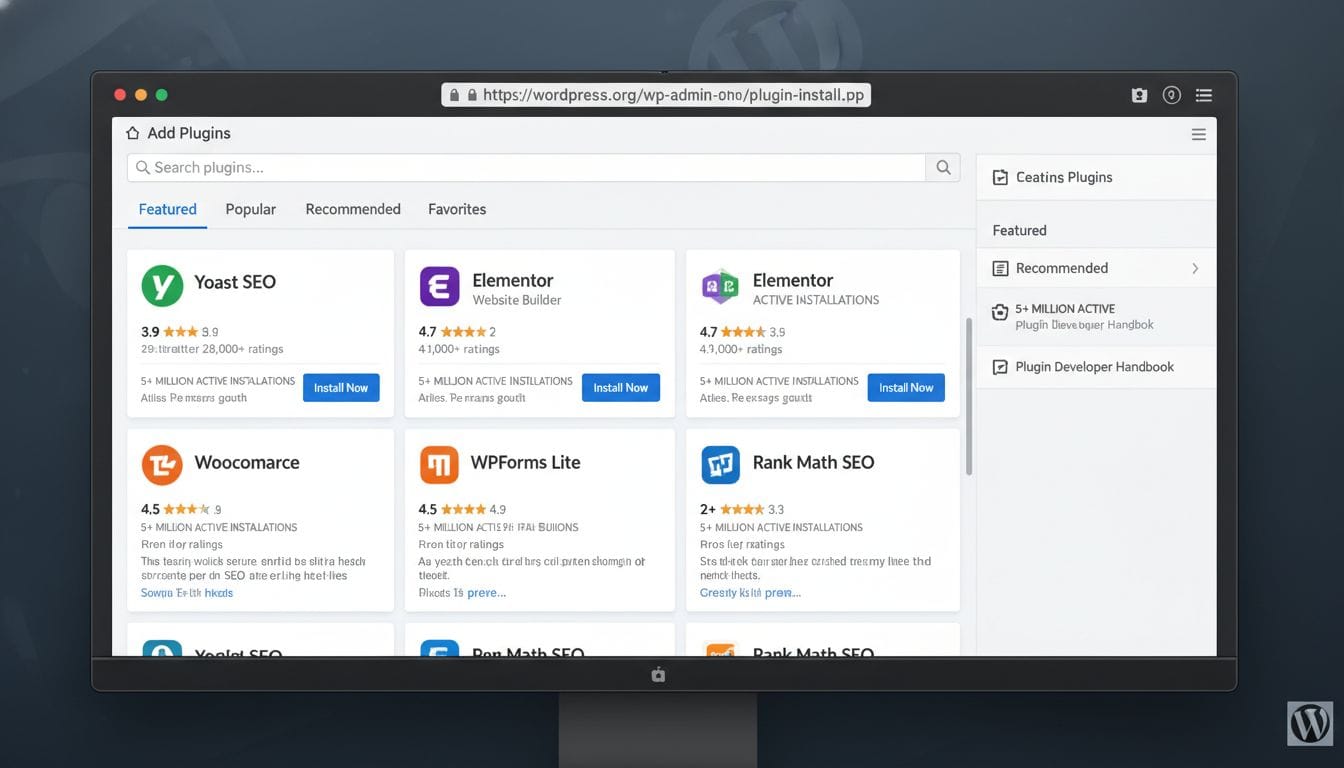Select Featured in the right sidebar

[x=1019, y=230]
